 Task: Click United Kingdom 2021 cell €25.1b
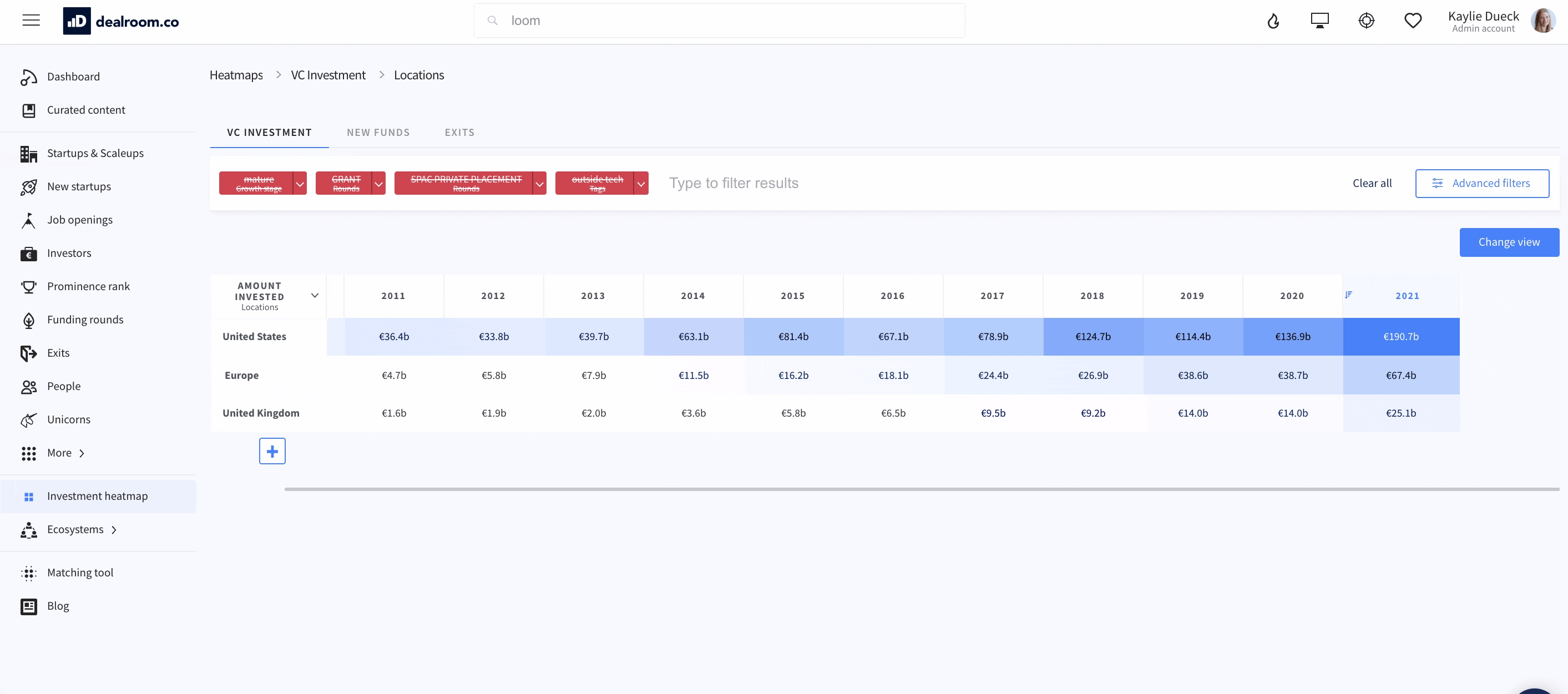pyautogui.click(x=1400, y=413)
